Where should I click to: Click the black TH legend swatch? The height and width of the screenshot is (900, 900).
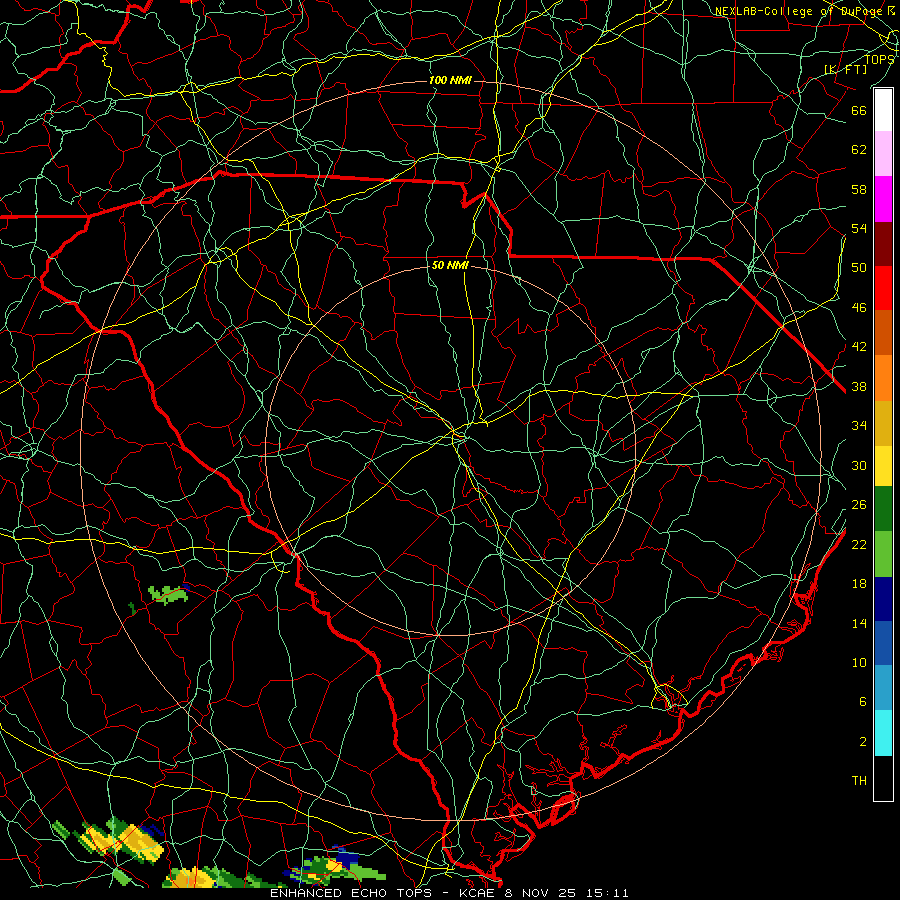click(x=883, y=778)
